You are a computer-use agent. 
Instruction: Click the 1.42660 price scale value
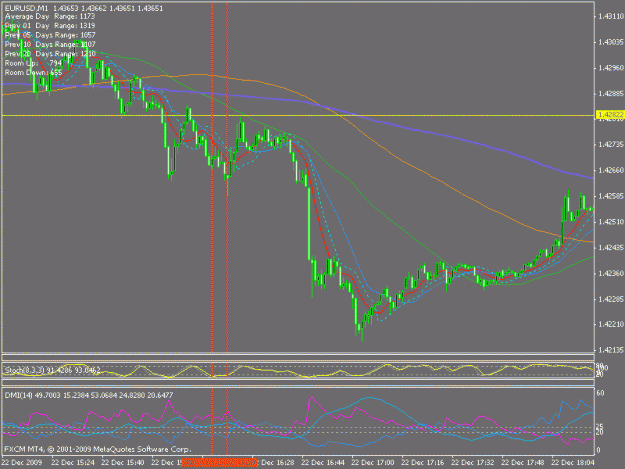[x=611, y=170]
